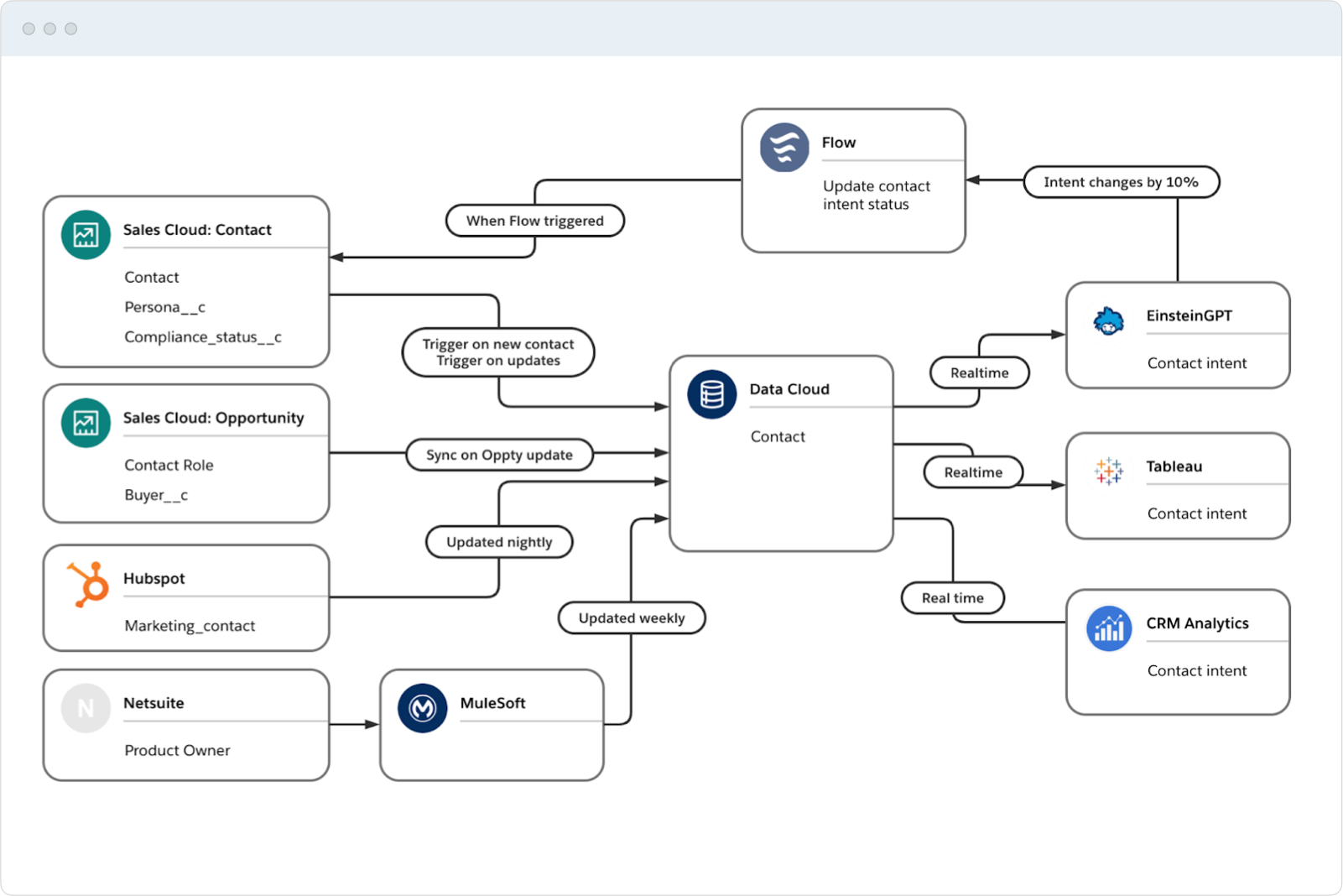Select the 'Intent changes by 10%' label
1343x896 pixels.
pyautogui.click(x=1121, y=182)
